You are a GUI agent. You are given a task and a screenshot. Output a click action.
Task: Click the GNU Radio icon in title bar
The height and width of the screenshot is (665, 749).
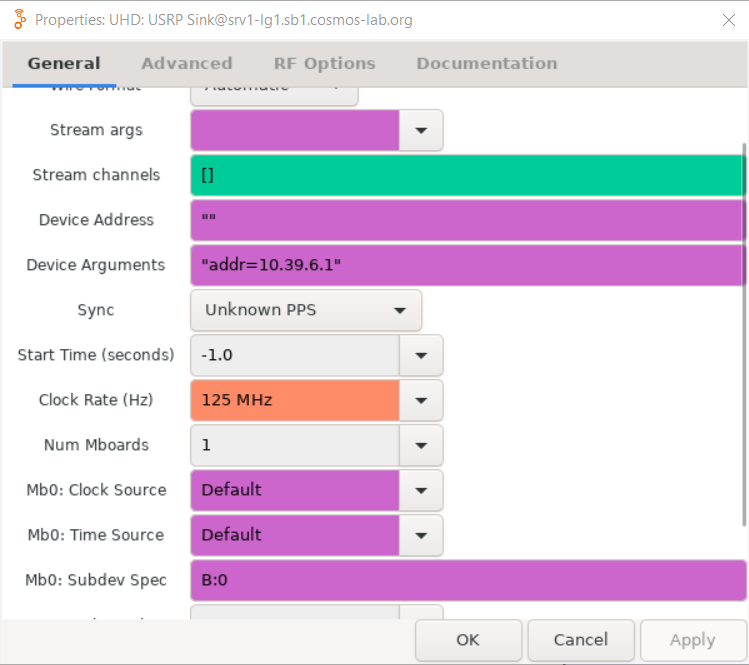(x=18, y=20)
